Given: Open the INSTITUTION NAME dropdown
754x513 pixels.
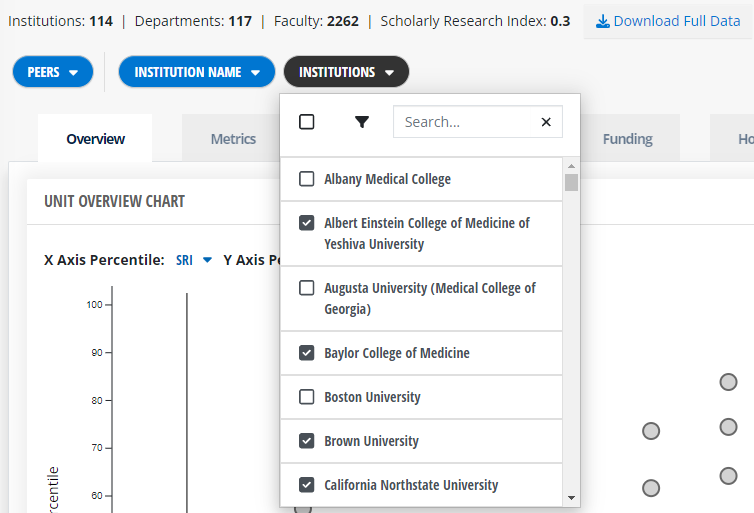Looking at the screenshot, I should [x=197, y=72].
